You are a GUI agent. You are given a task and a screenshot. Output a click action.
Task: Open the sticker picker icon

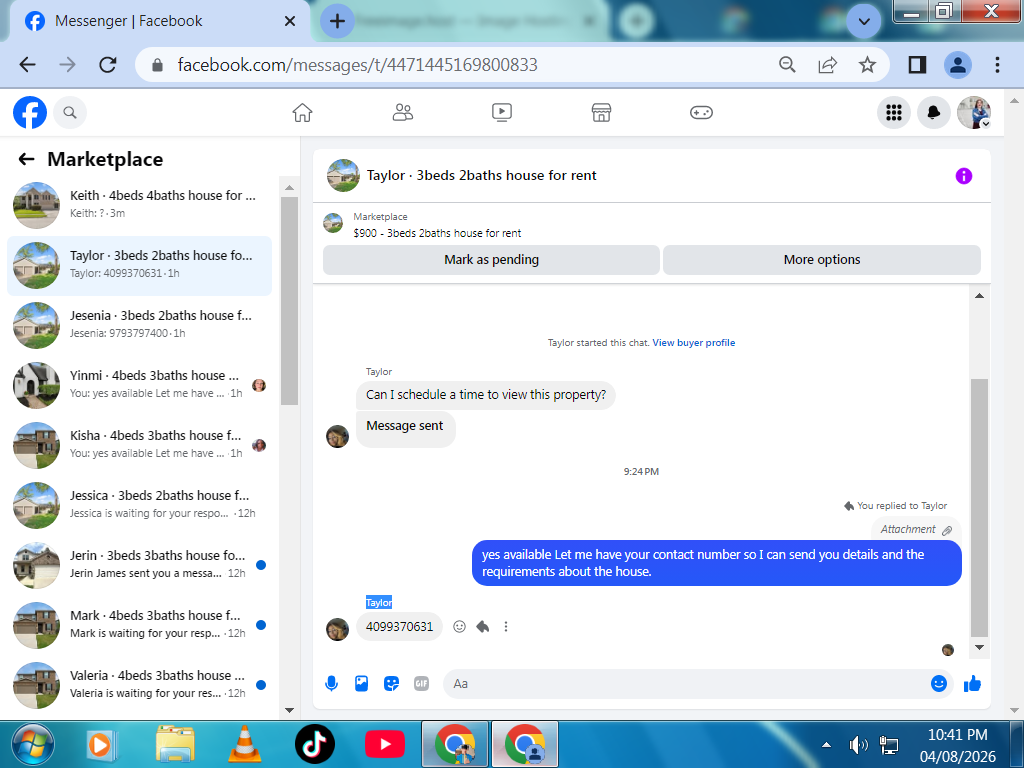click(x=391, y=684)
